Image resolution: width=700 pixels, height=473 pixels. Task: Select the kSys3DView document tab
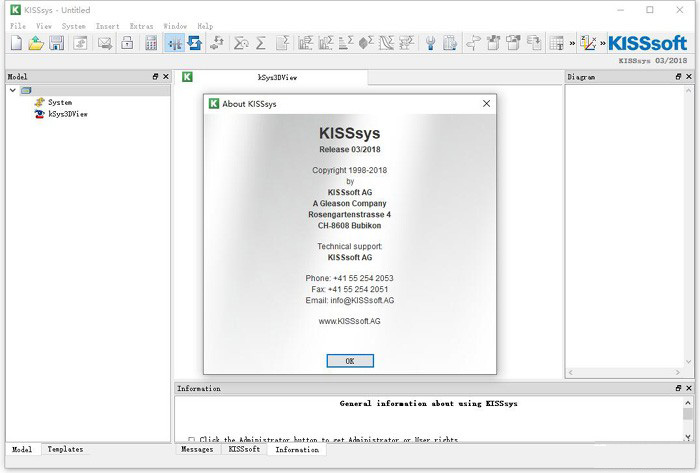pos(271,77)
